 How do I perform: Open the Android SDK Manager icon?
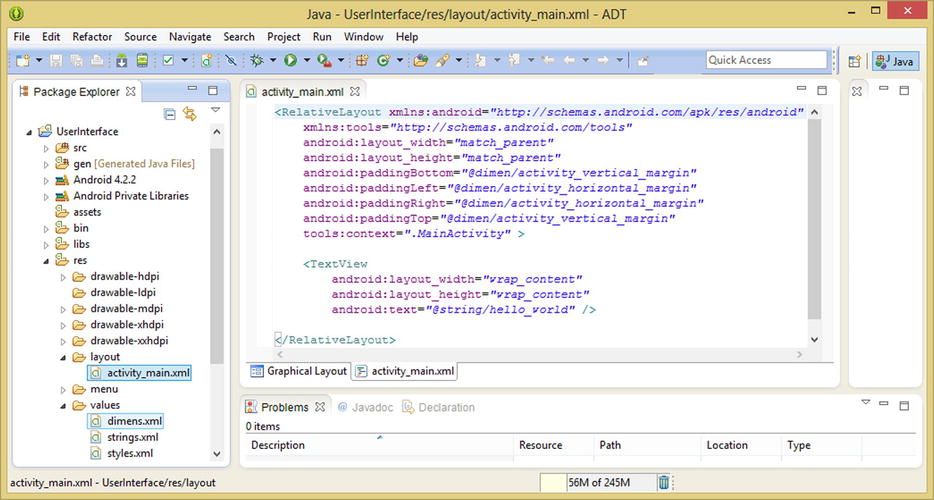click(122, 60)
